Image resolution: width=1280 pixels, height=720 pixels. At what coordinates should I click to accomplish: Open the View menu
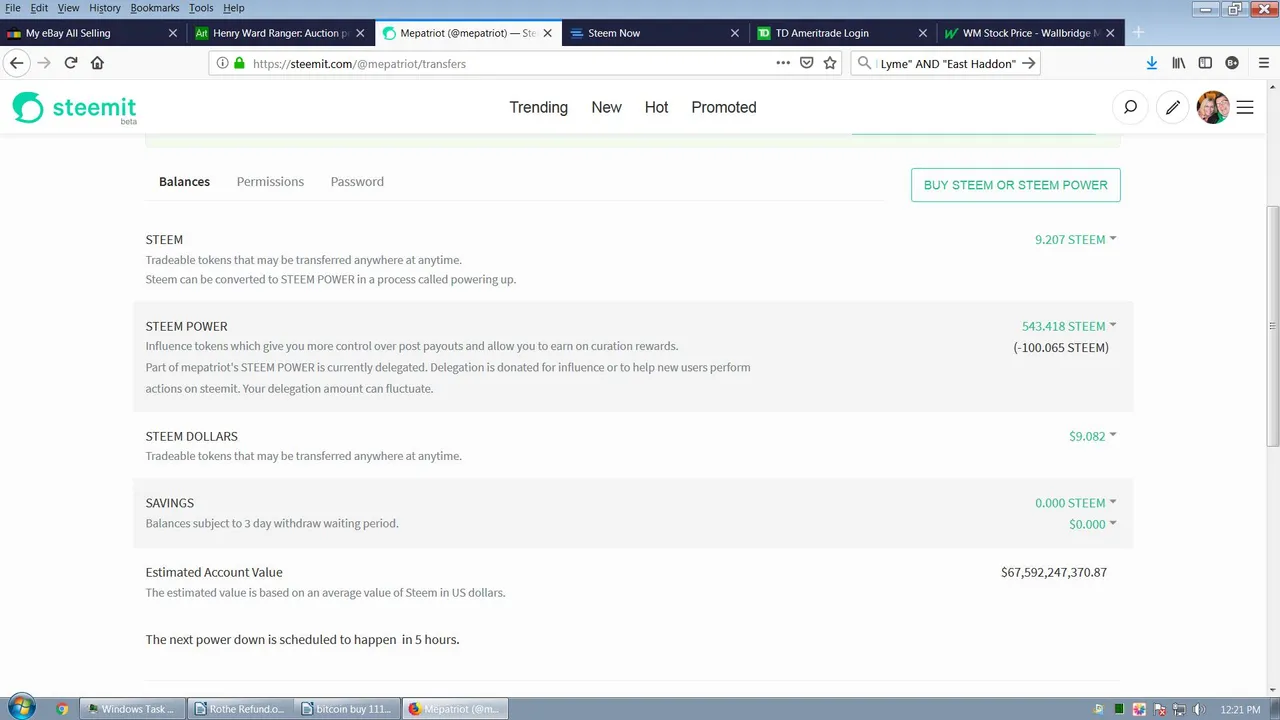pos(68,8)
